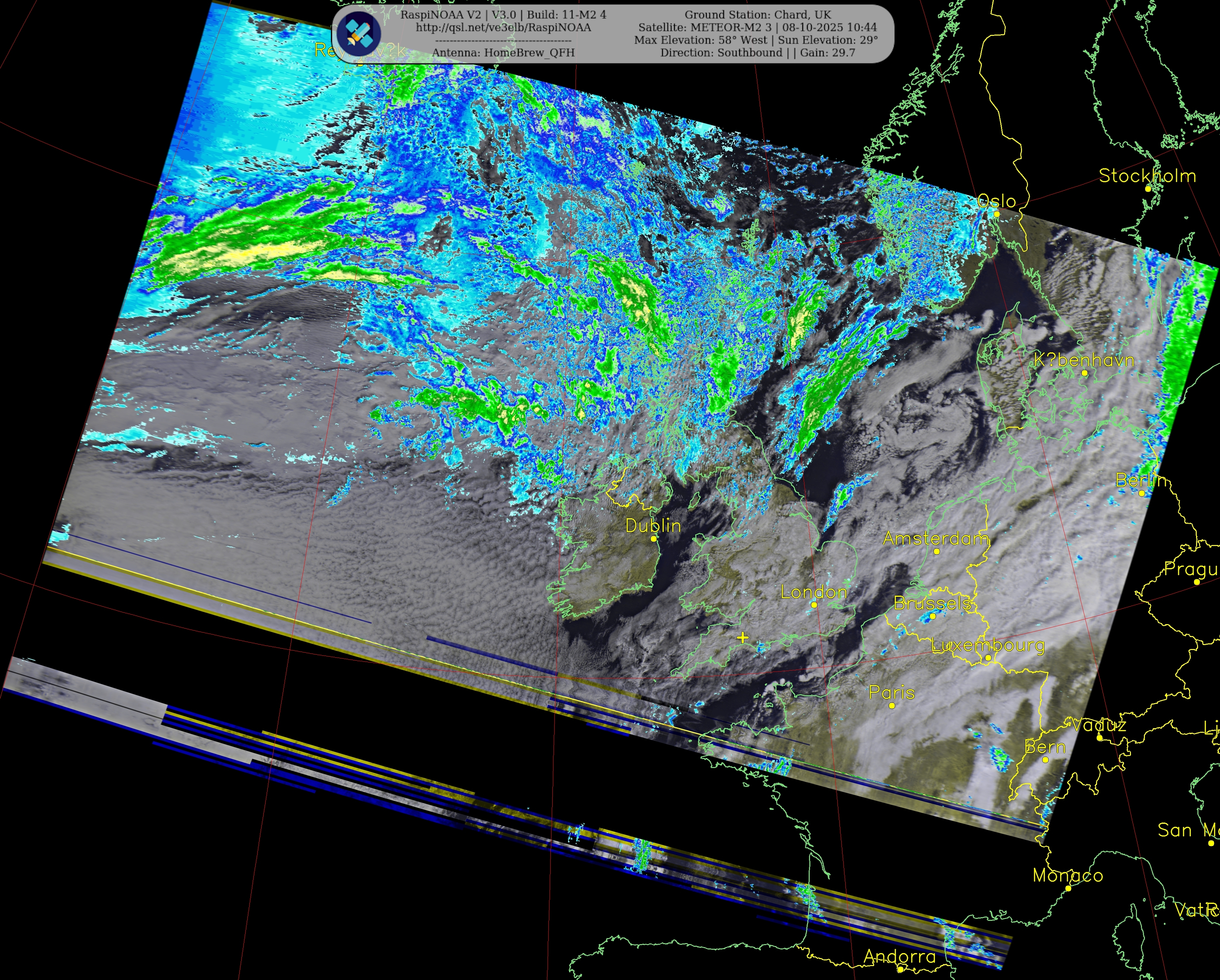Viewport: 1220px width, 980px height.
Task: Open the qsl.net RaspiNOAA URL
Action: coord(503,28)
